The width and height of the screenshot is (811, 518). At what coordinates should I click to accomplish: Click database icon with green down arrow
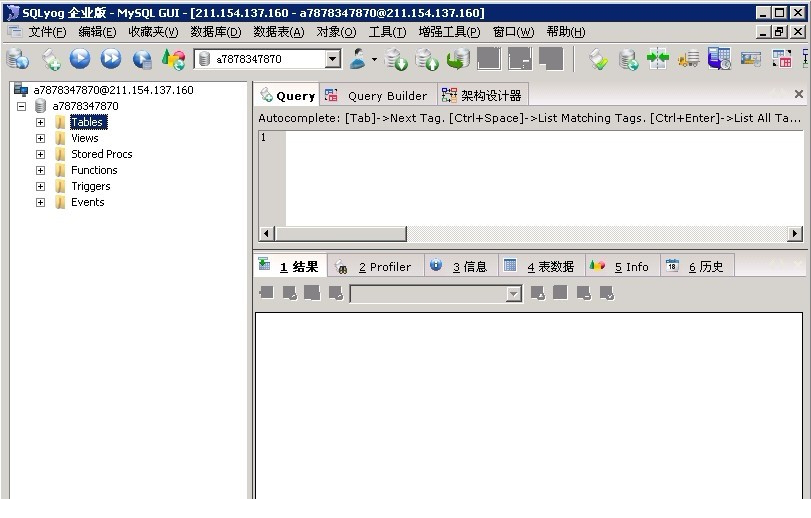pos(397,59)
